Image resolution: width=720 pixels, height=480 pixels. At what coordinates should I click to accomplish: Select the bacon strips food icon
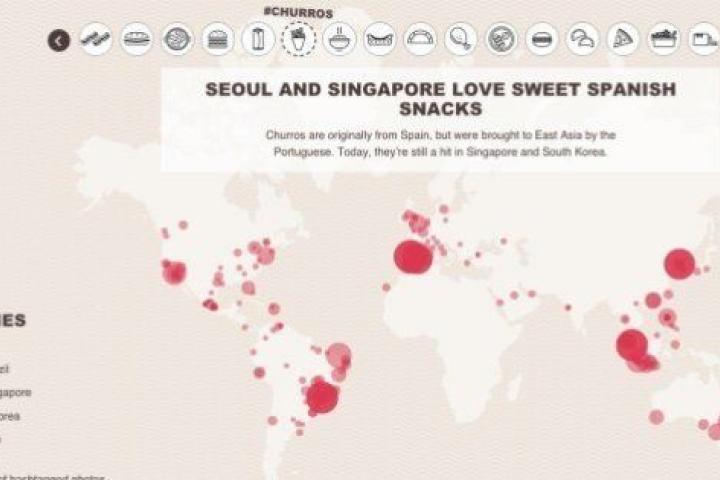96,40
